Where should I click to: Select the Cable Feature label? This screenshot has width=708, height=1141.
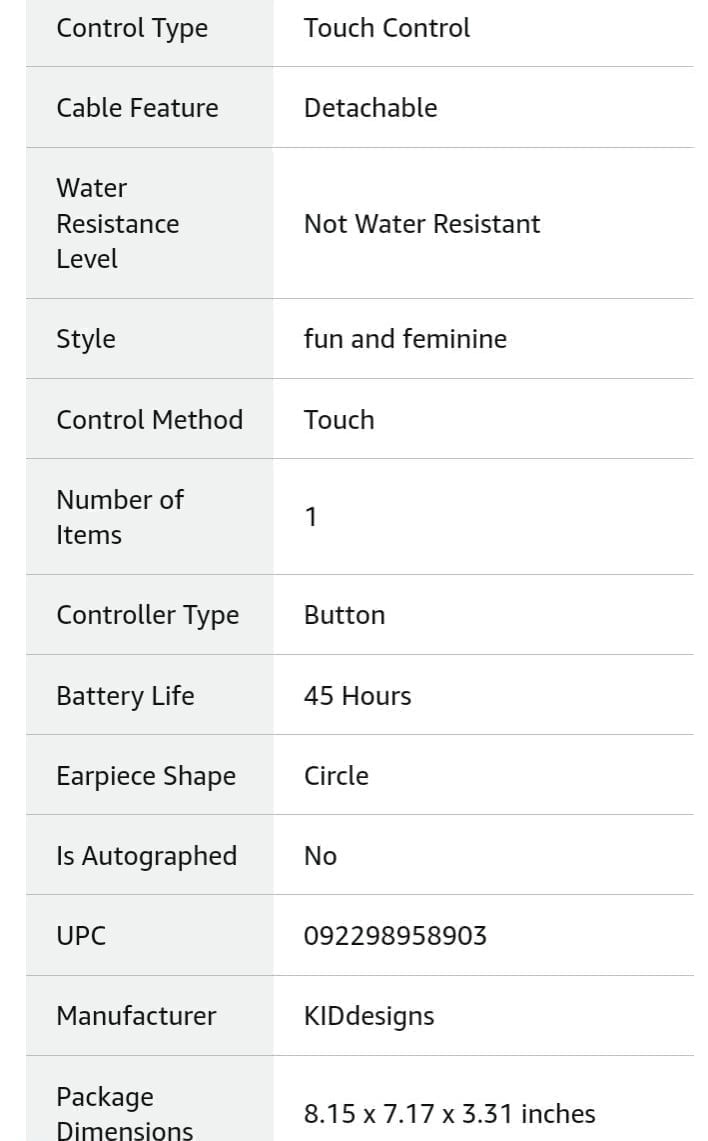tap(137, 108)
